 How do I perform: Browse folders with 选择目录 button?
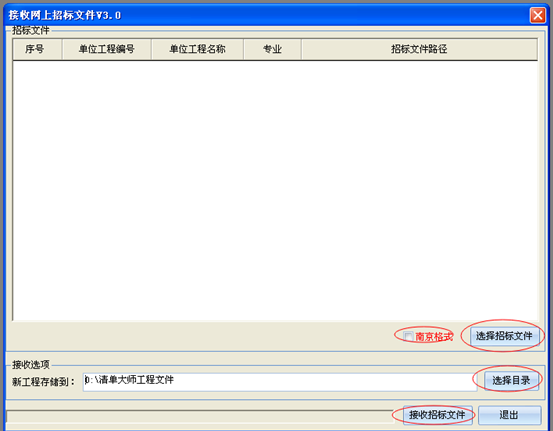pos(511,381)
